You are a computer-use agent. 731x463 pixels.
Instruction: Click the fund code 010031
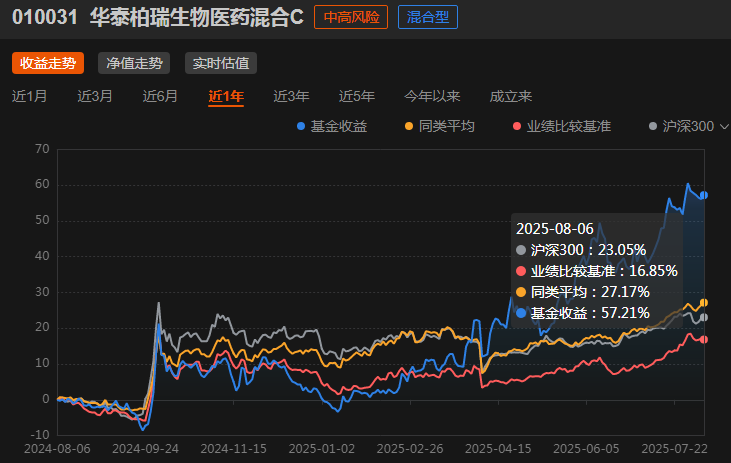[45, 17]
